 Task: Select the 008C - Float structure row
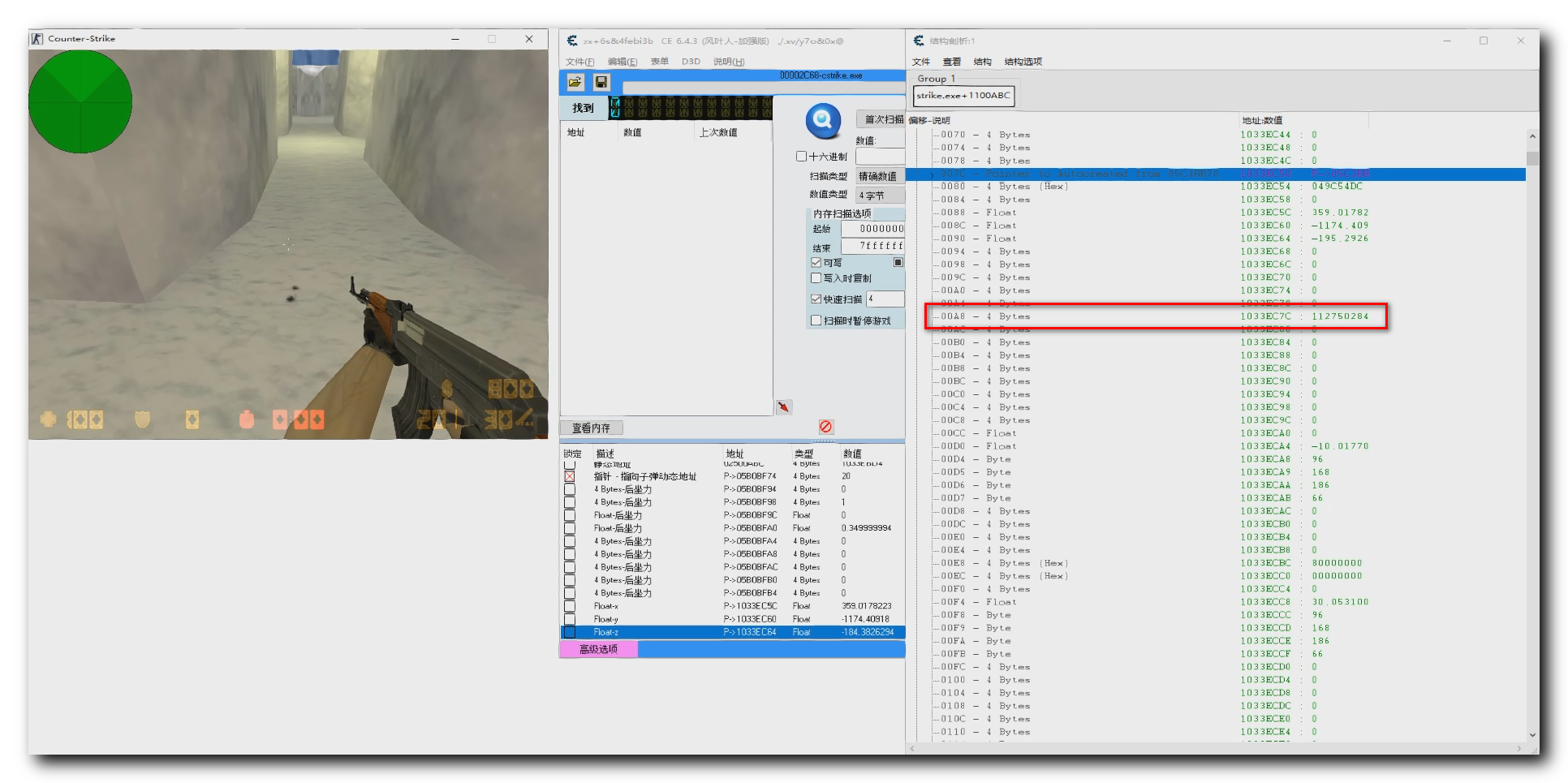point(1217,226)
